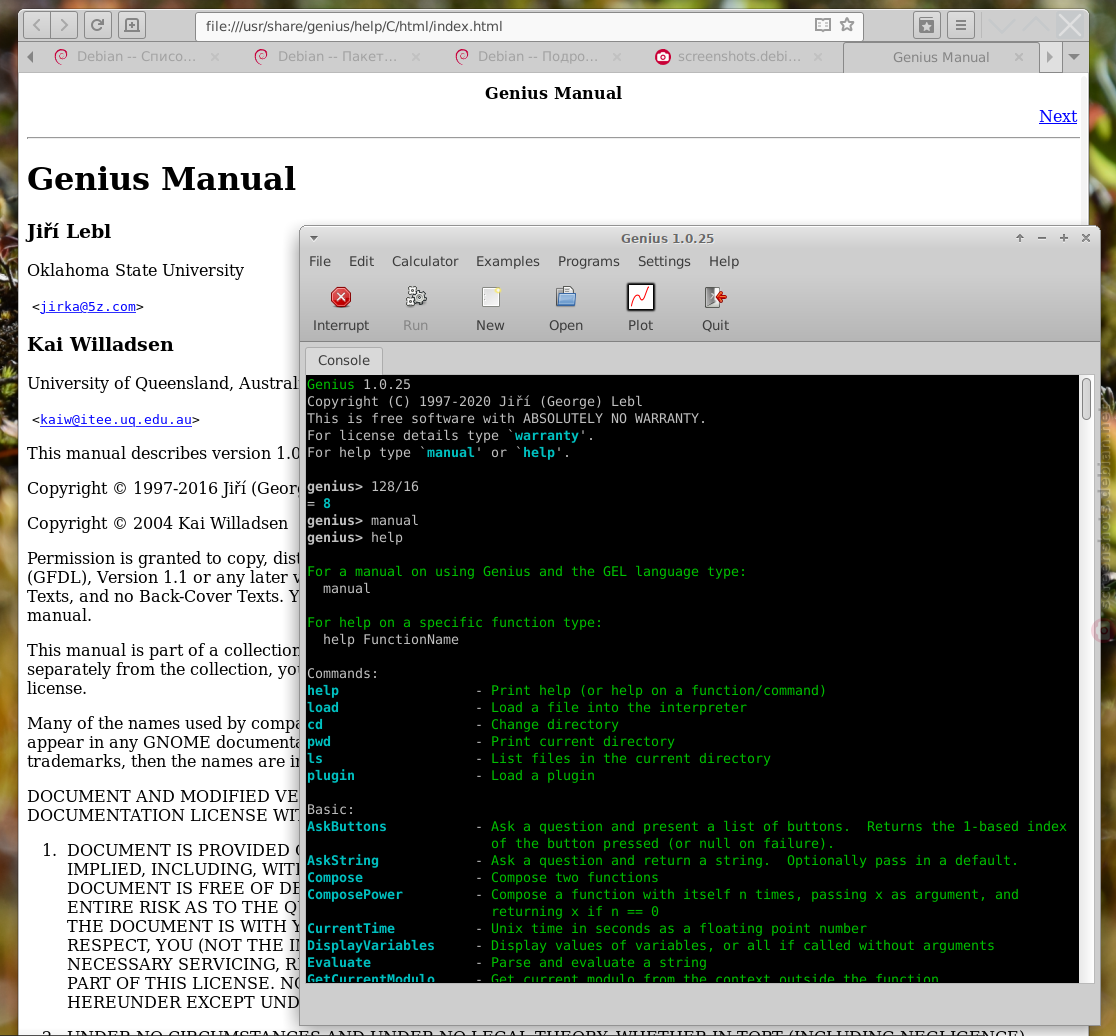The width and height of the screenshot is (1116, 1036).
Task: Click the 'warranty' keyword in console
Action: [x=547, y=435]
